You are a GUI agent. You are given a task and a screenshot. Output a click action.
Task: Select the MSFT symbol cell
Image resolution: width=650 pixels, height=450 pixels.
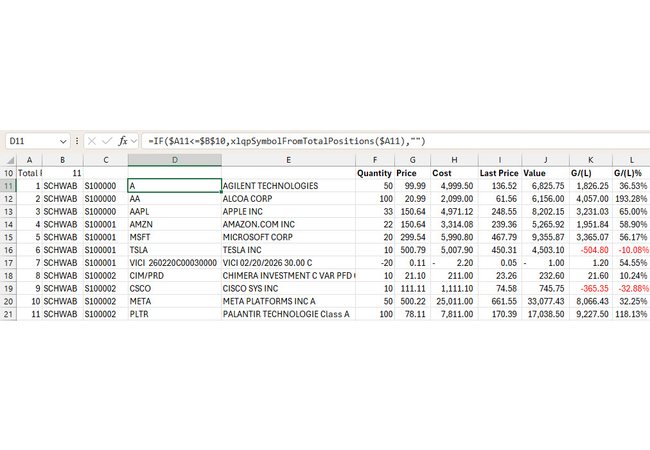[175, 237]
